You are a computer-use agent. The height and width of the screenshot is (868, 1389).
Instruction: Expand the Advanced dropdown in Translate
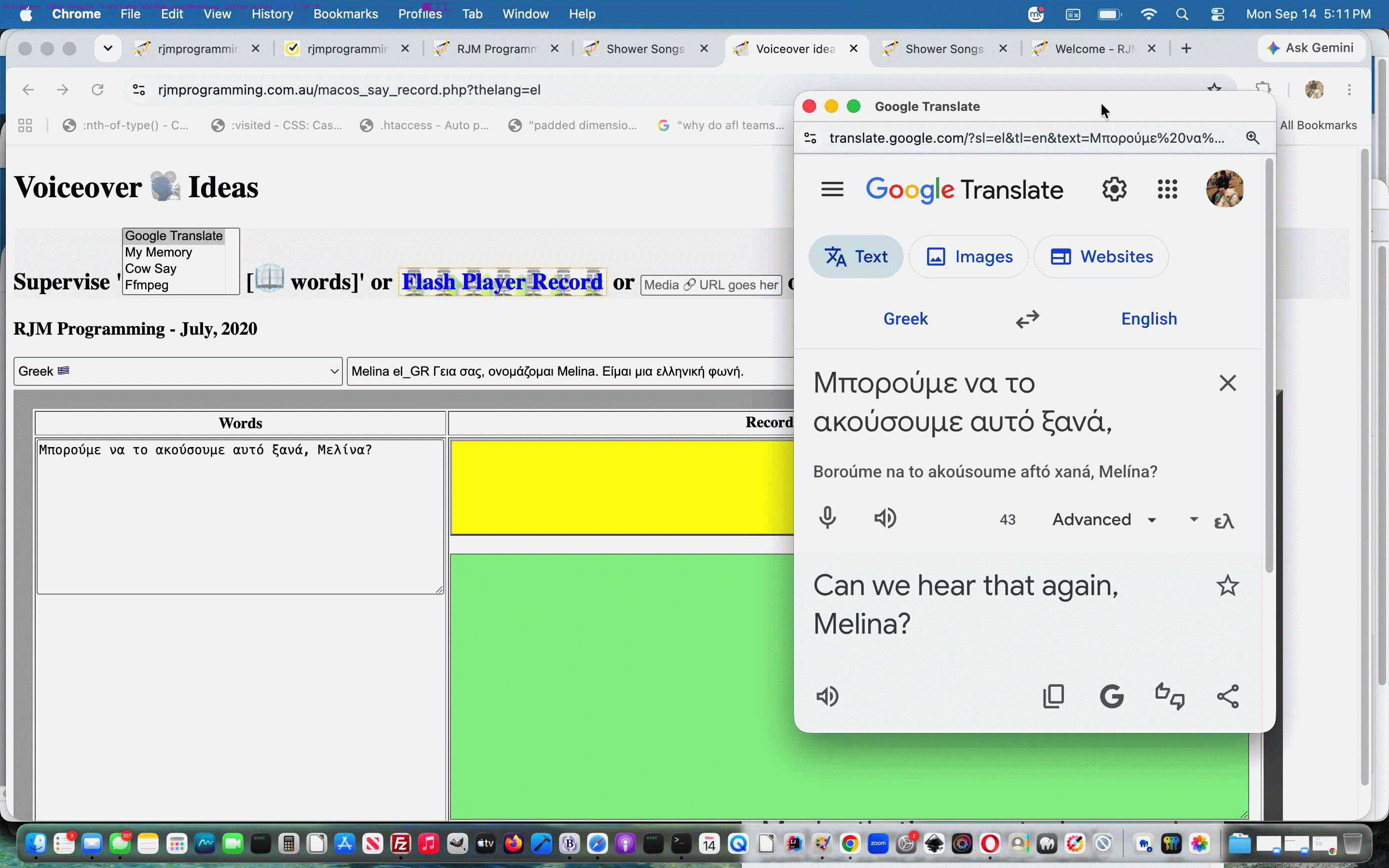[1104, 519]
